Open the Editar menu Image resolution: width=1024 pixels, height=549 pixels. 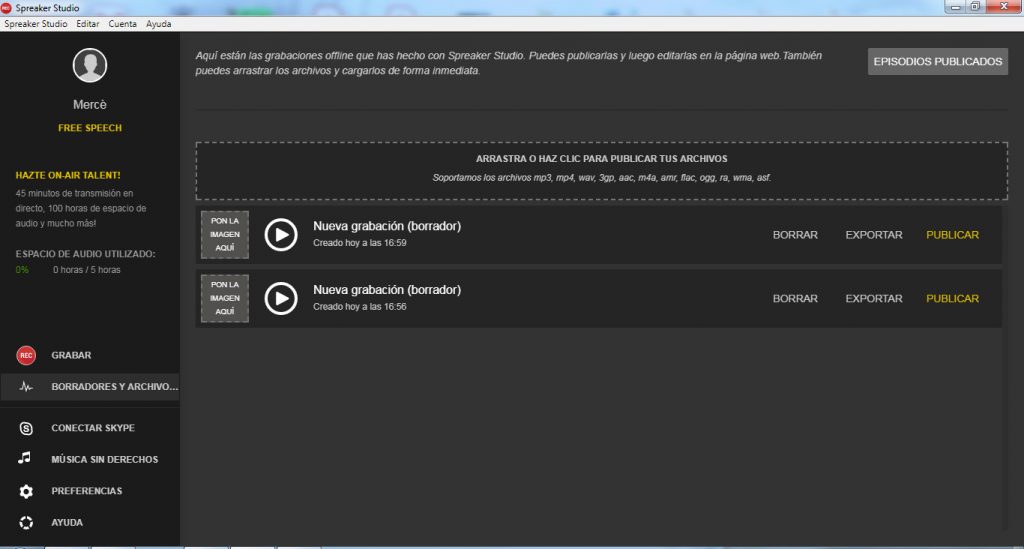[x=87, y=23]
